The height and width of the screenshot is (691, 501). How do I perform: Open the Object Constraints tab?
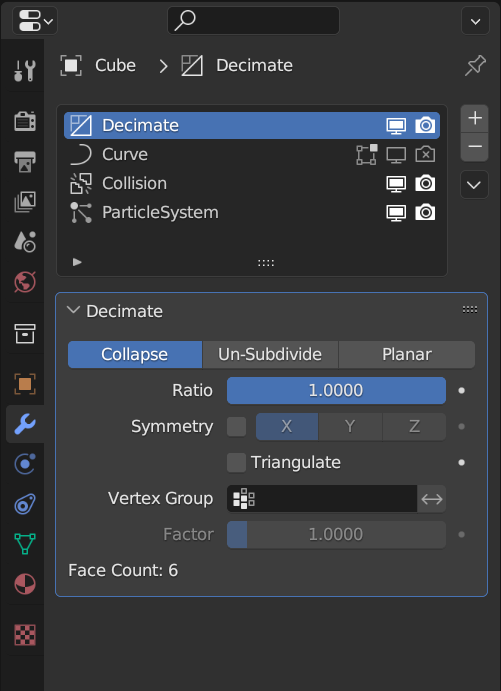click(x=25, y=504)
